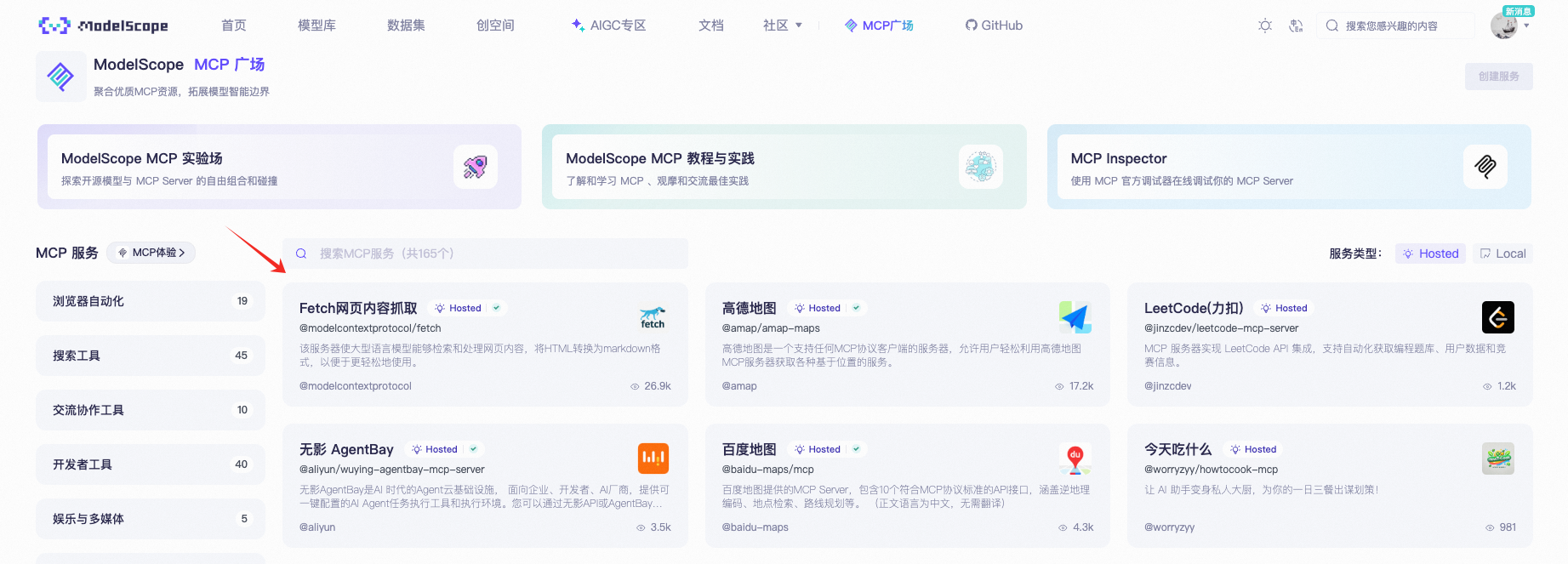The width and height of the screenshot is (1568, 564).
Task: Click the @baidu-maps/mcp path text
Action: point(768,470)
